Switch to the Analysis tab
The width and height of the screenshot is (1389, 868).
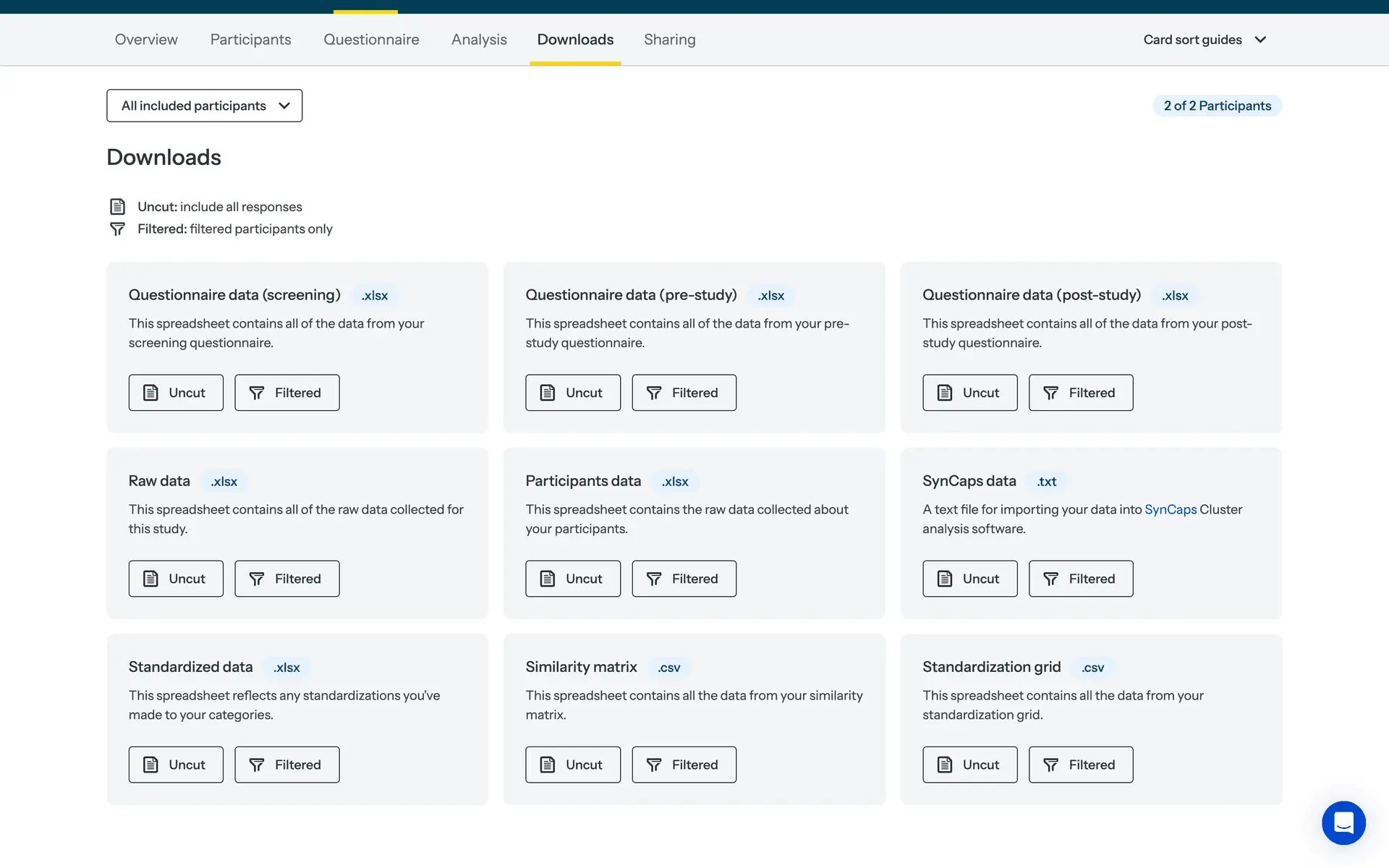(479, 40)
